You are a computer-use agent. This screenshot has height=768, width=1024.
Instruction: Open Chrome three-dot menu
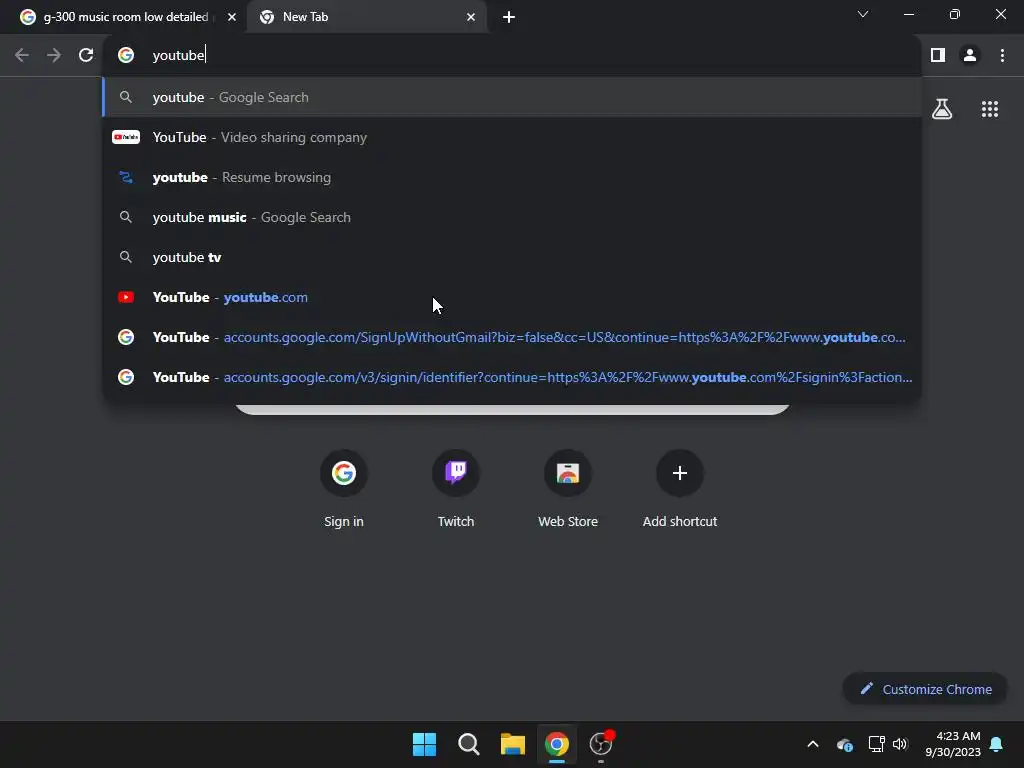click(1002, 55)
